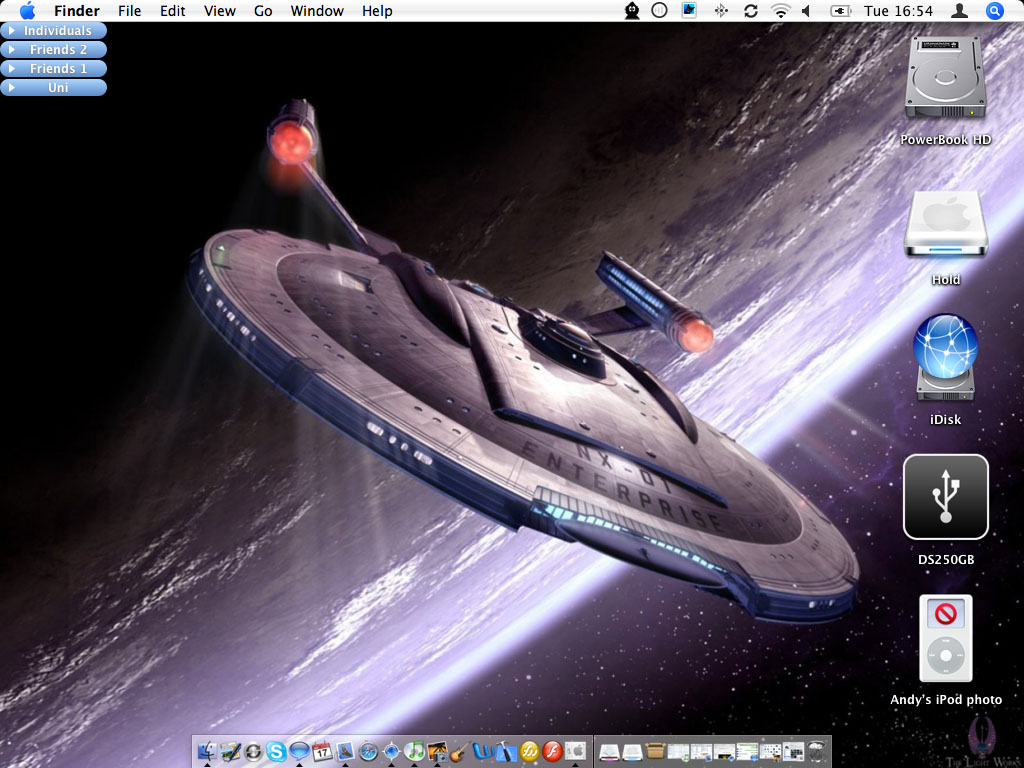This screenshot has width=1024, height=768.
Task: Open the Window menu
Action: 317,10
